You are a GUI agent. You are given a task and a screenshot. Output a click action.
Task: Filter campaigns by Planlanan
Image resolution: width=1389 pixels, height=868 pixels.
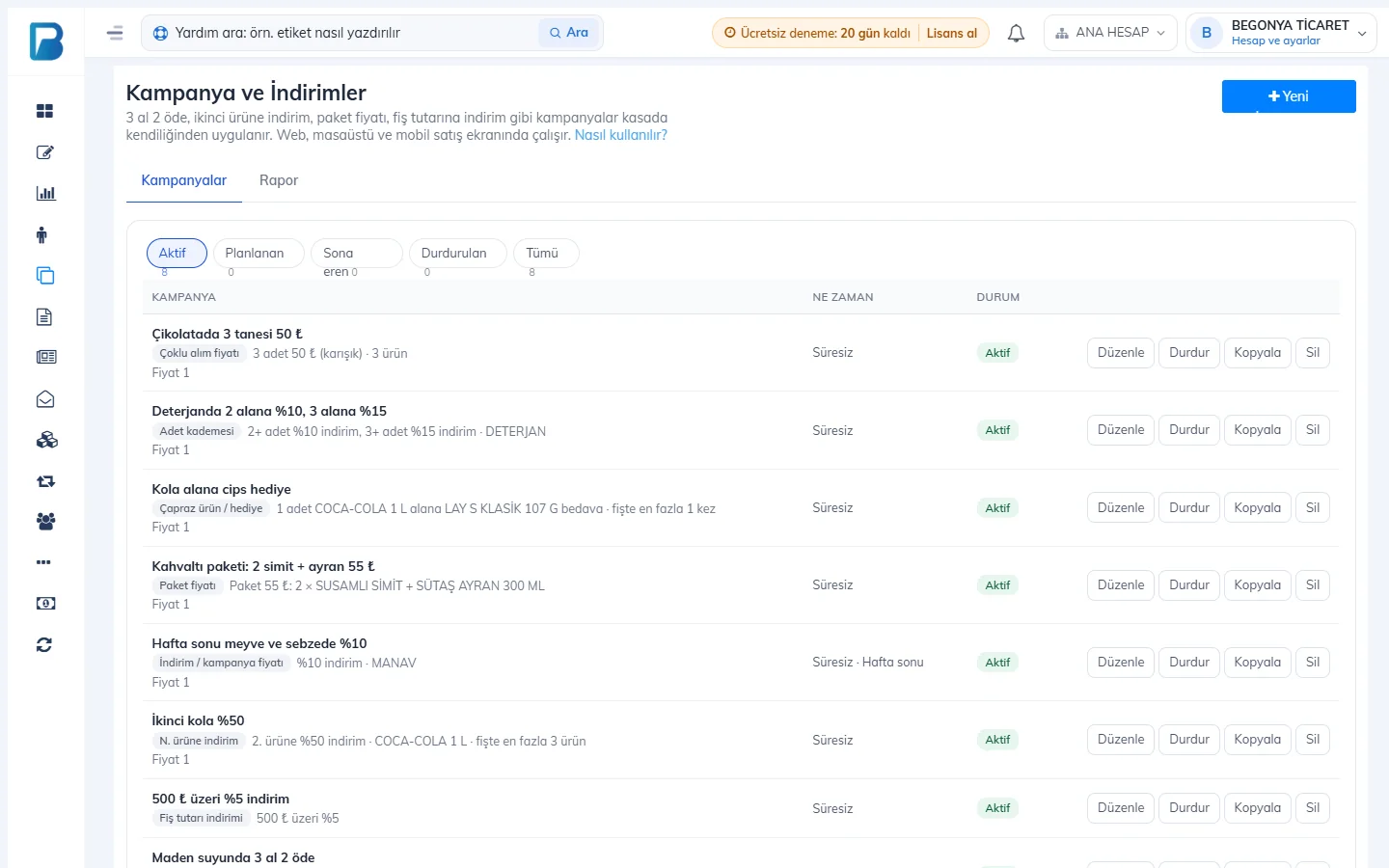(259, 253)
